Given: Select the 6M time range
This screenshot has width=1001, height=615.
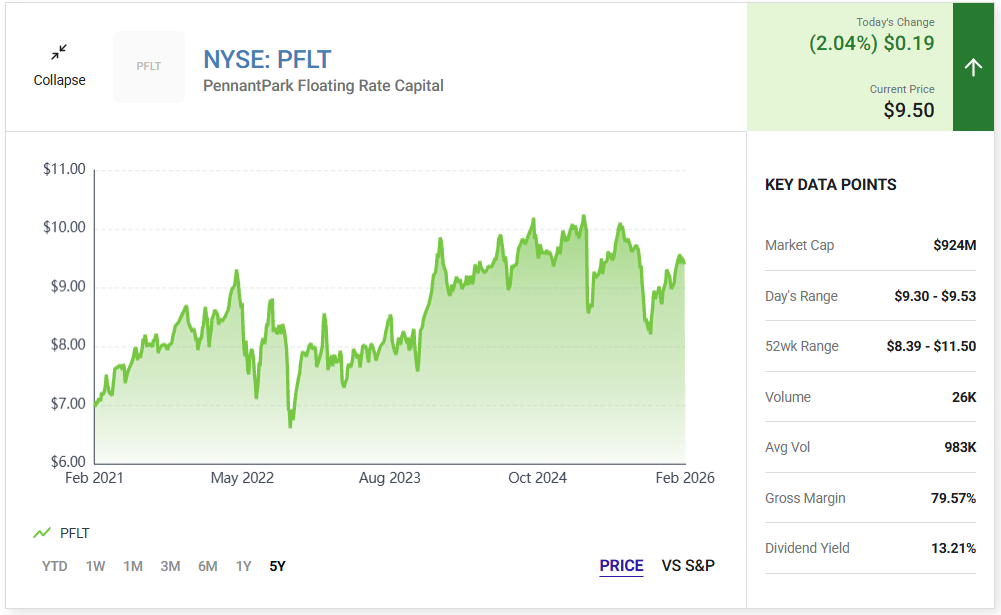Looking at the screenshot, I should coord(207,566).
